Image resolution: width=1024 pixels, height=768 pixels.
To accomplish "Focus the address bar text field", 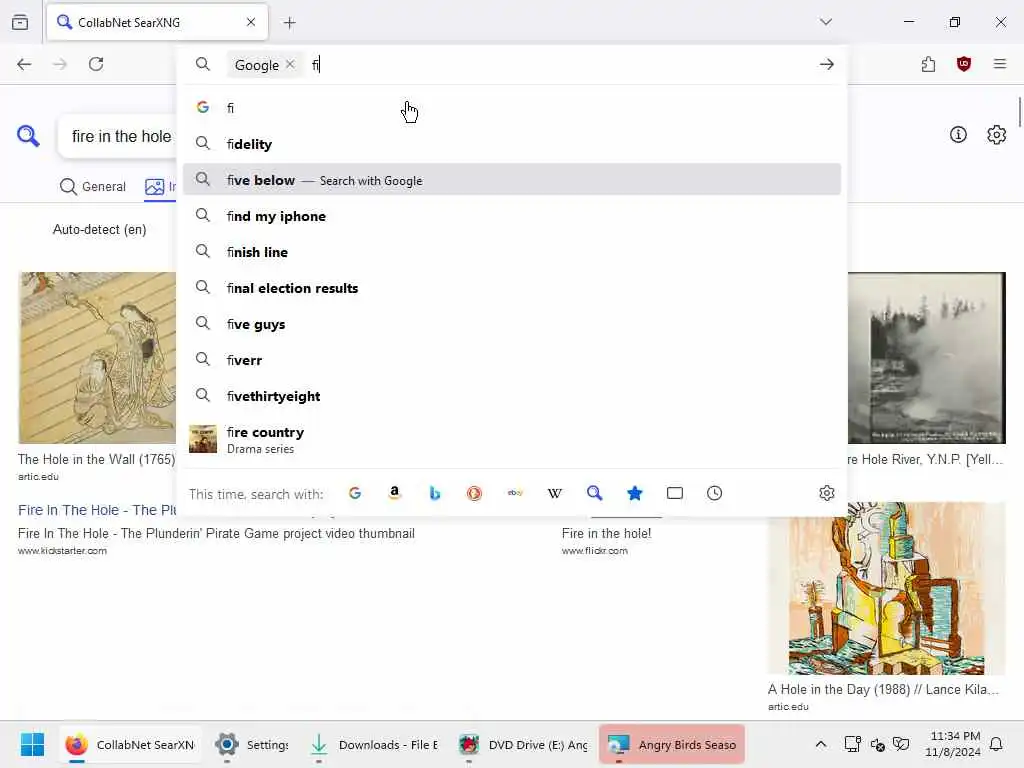I will tap(562, 65).
